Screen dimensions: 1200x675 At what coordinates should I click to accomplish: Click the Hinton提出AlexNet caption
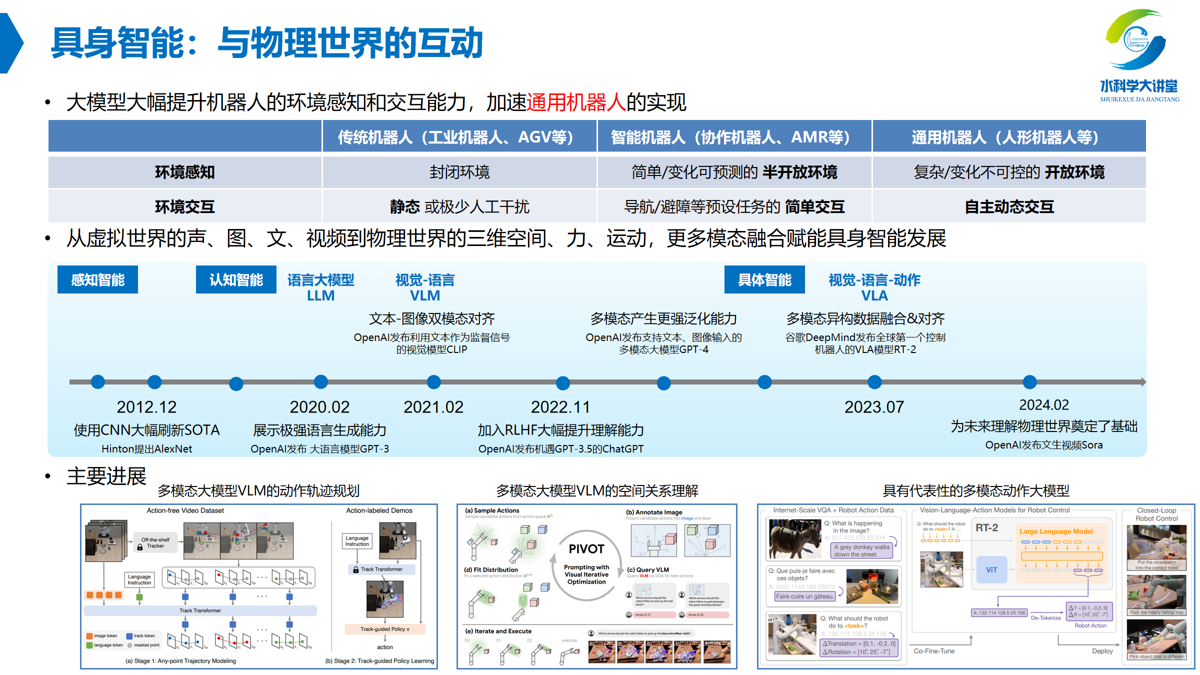coord(146,449)
